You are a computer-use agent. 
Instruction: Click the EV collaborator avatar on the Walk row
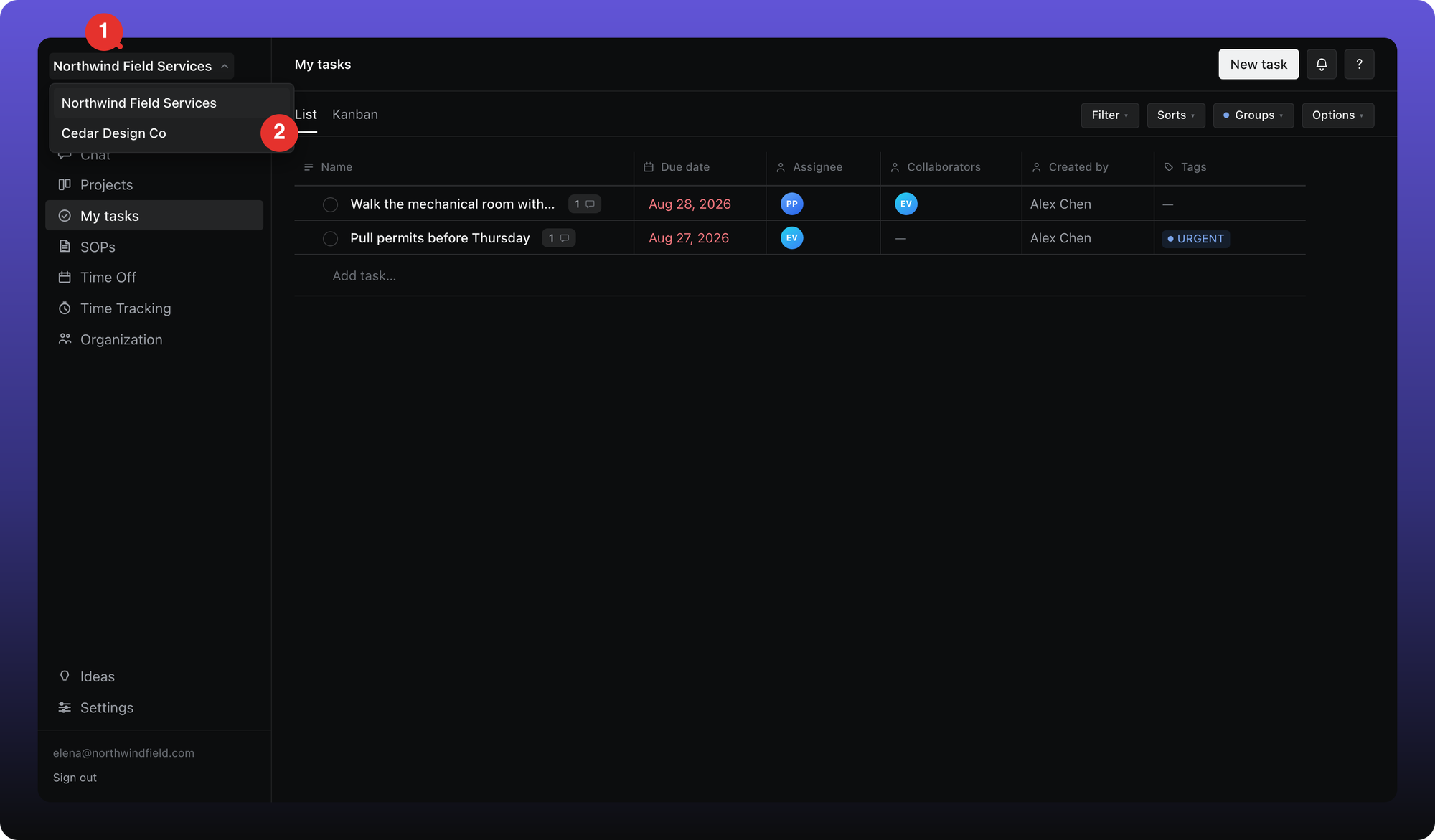(905, 204)
